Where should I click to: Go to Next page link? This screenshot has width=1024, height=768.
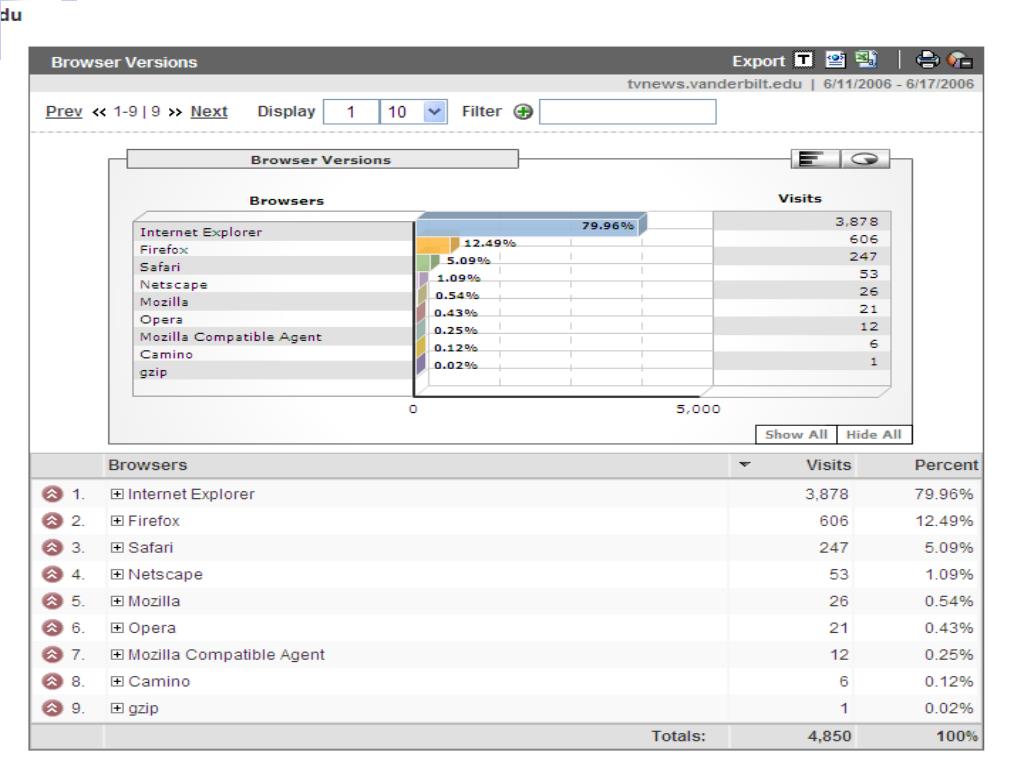tap(209, 112)
